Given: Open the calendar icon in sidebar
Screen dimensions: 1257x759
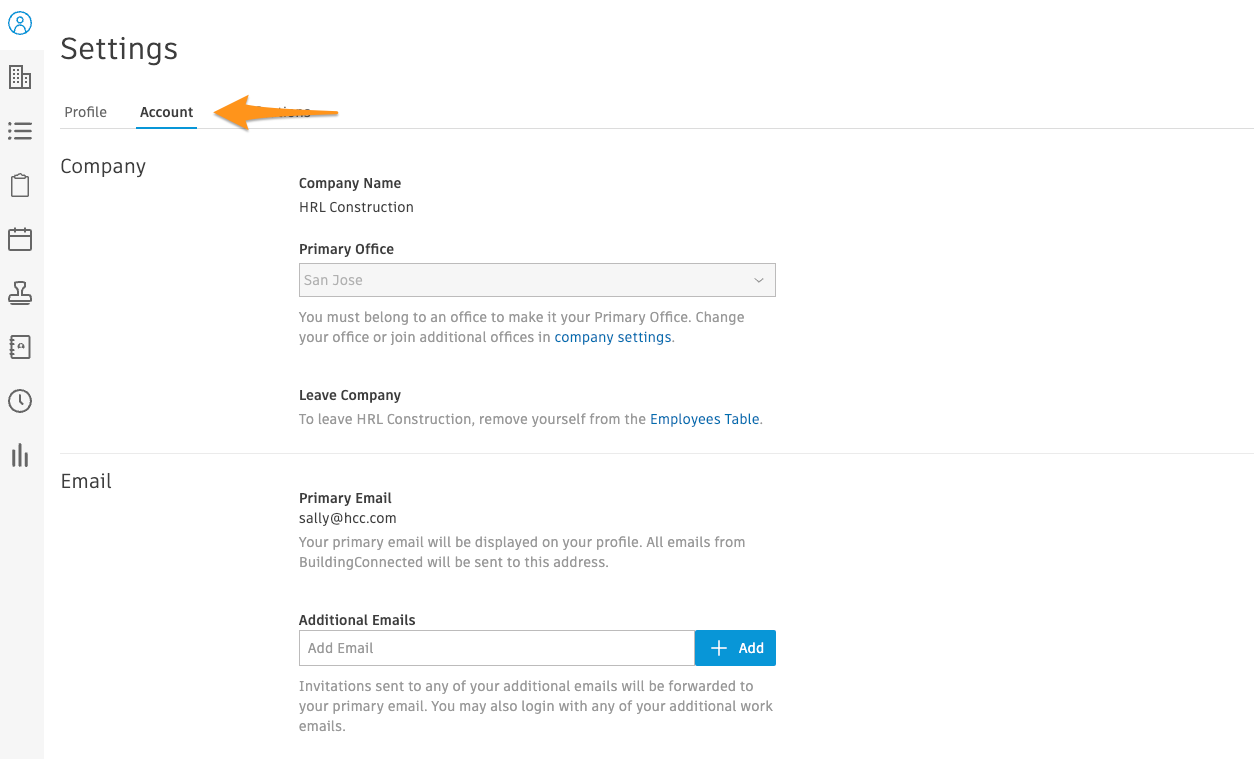Looking at the screenshot, I should coord(21,239).
